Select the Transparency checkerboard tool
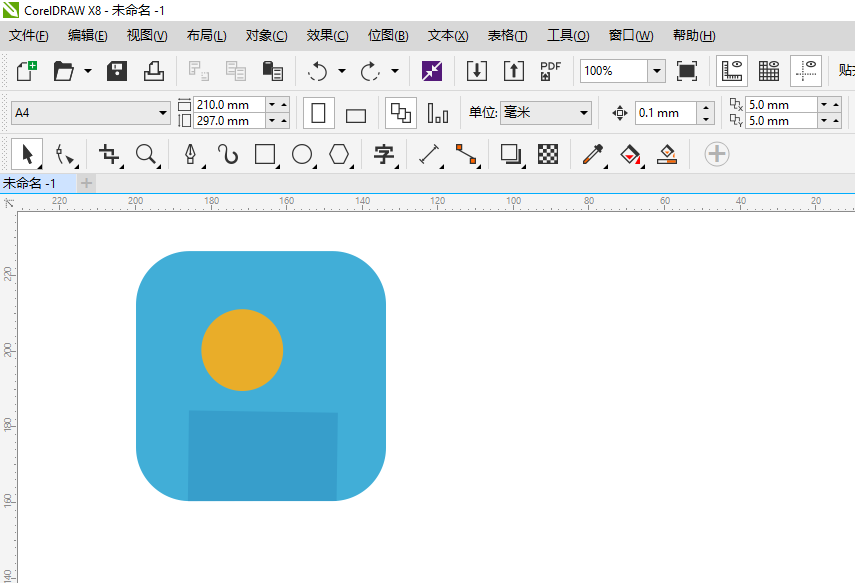 pos(548,154)
